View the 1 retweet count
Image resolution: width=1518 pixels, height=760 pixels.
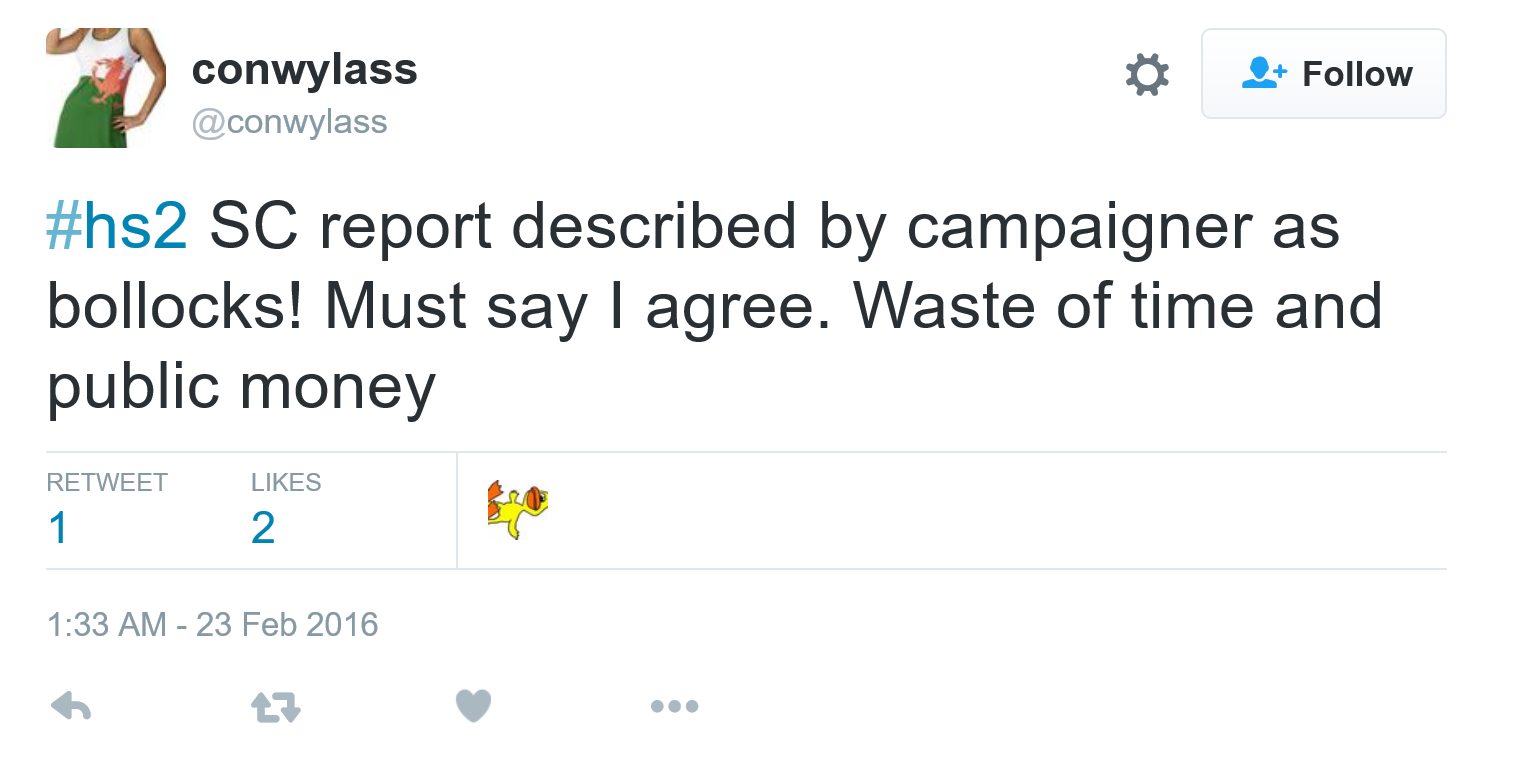click(58, 527)
